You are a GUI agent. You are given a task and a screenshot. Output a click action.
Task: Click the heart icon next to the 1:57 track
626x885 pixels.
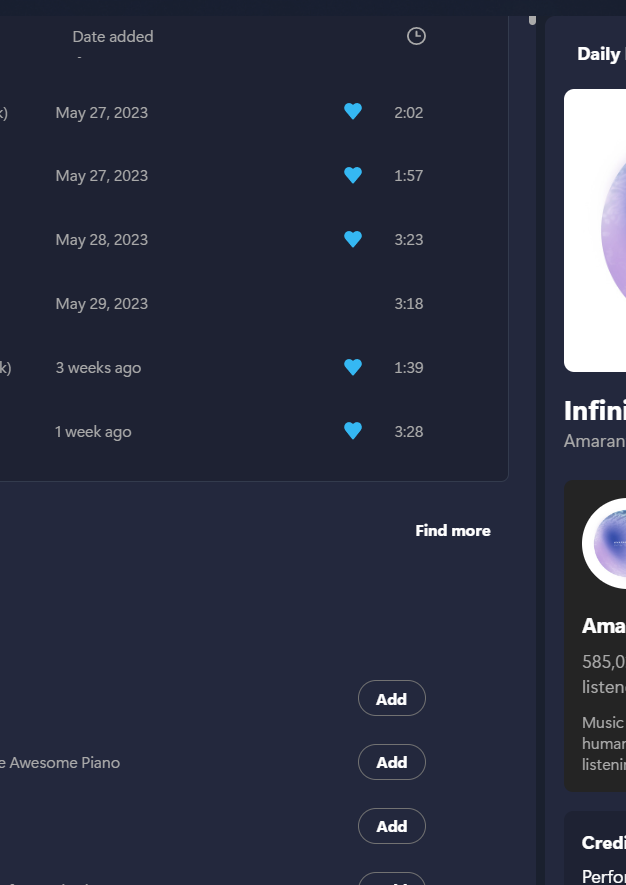[352, 175]
